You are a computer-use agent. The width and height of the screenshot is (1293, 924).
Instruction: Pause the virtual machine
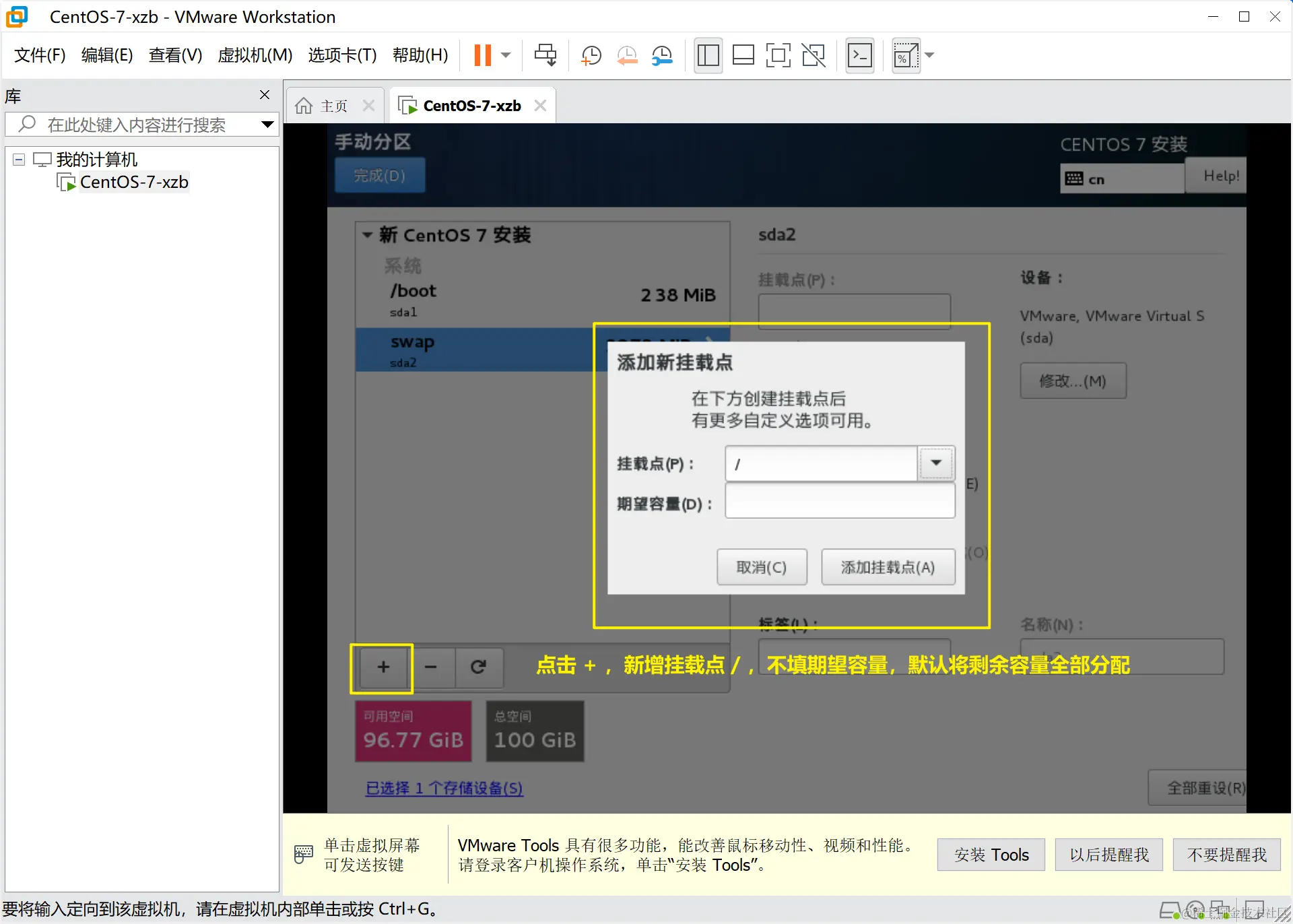[482, 55]
